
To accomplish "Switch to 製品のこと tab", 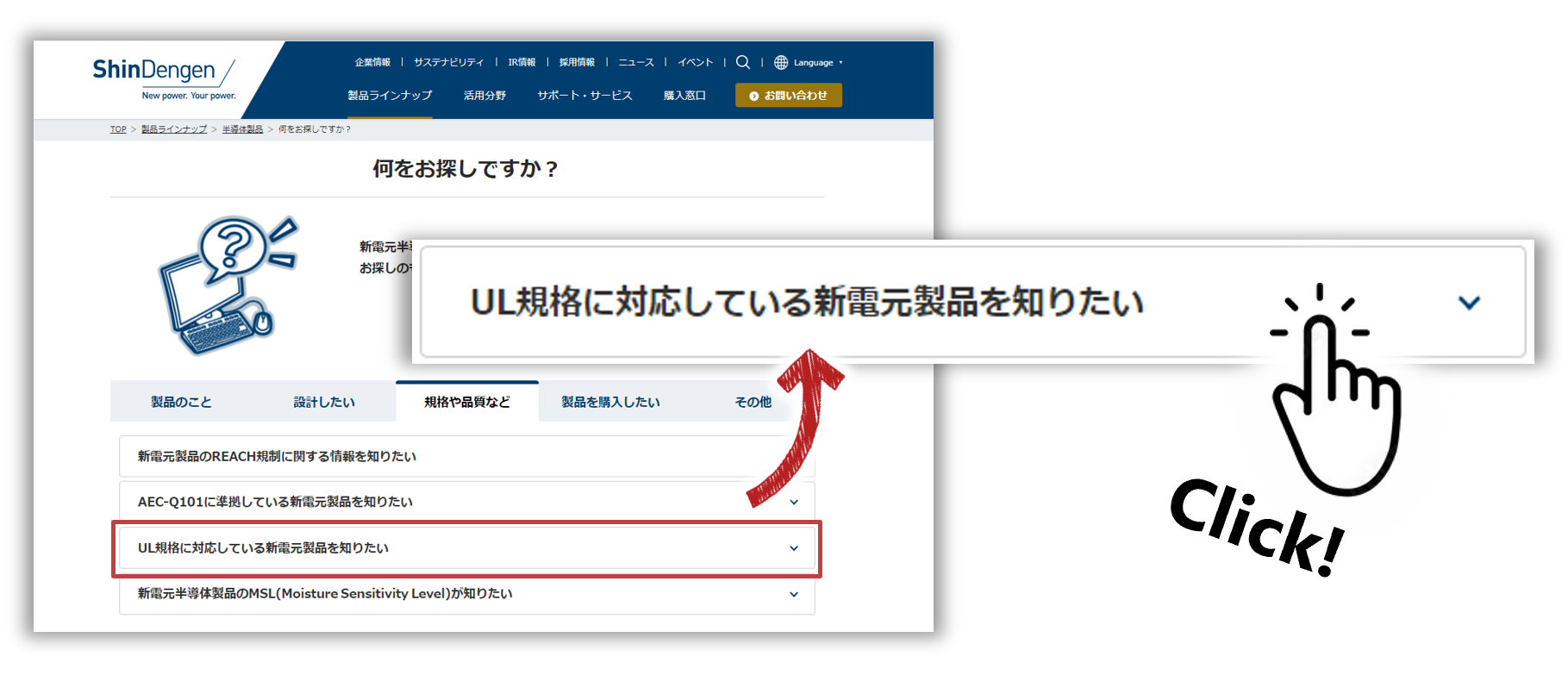I will [181, 402].
